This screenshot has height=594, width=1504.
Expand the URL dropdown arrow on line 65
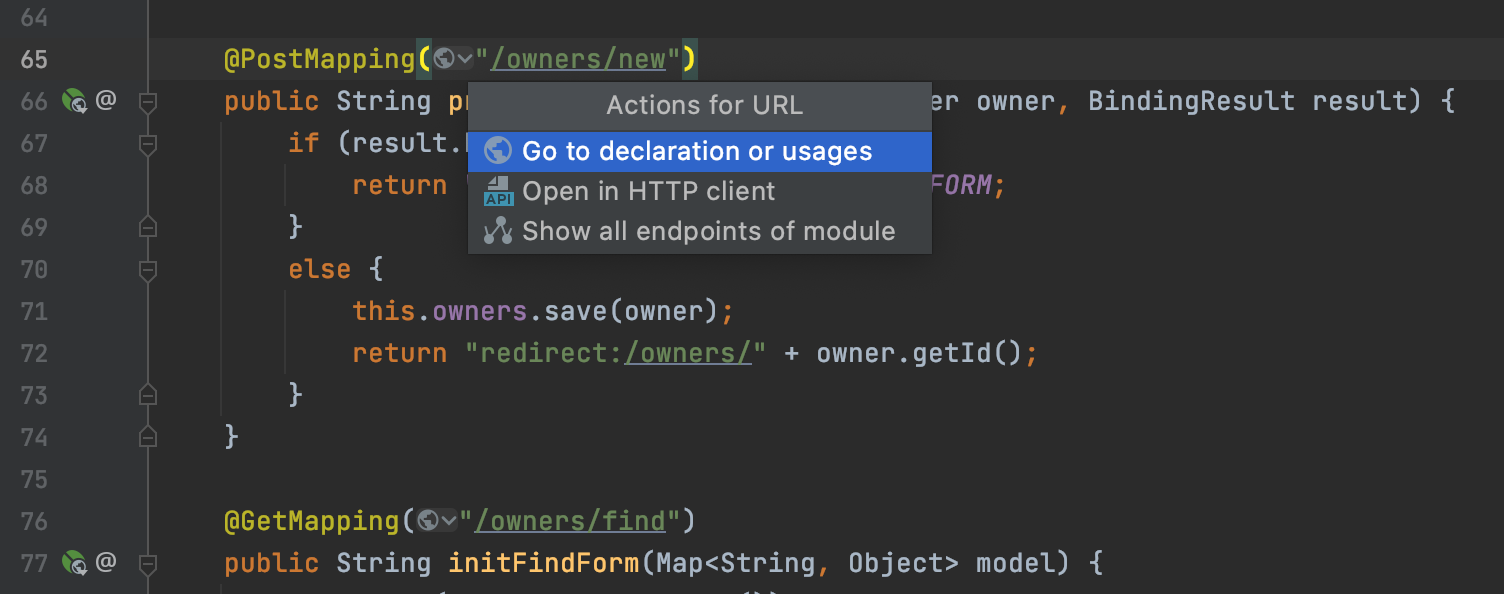465,60
